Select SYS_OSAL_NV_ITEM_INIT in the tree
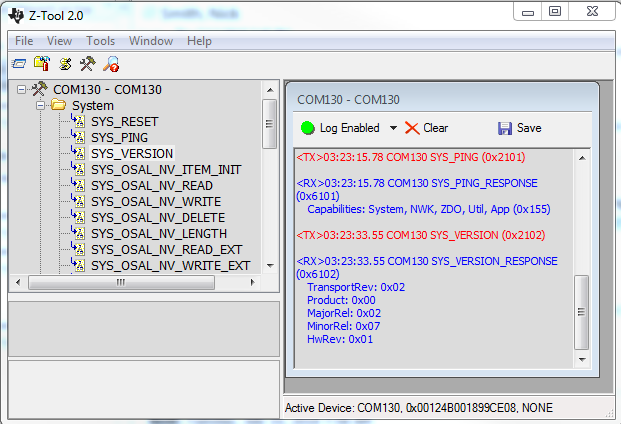 point(166,169)
